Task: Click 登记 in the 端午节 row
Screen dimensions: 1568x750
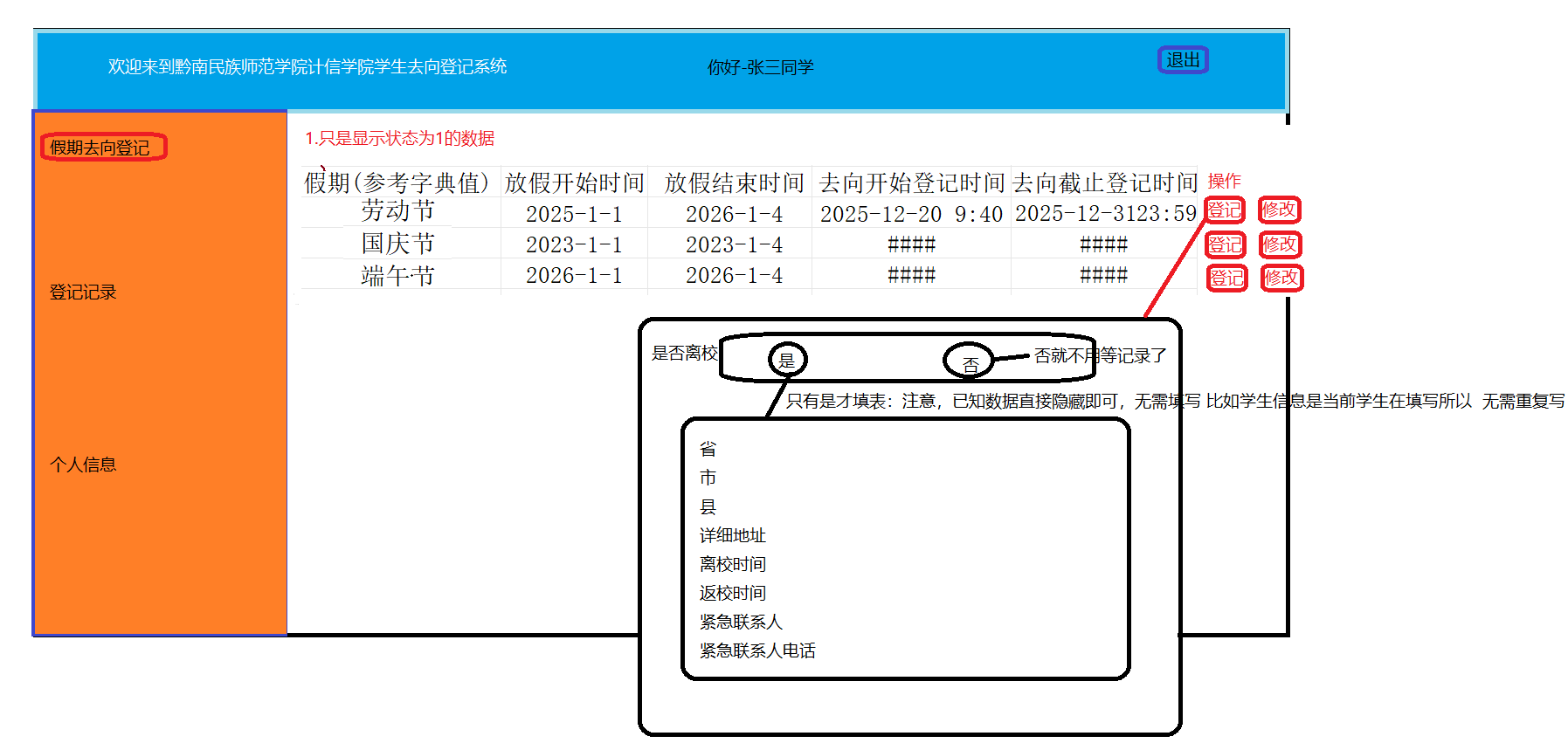Action: [1226, 278]
